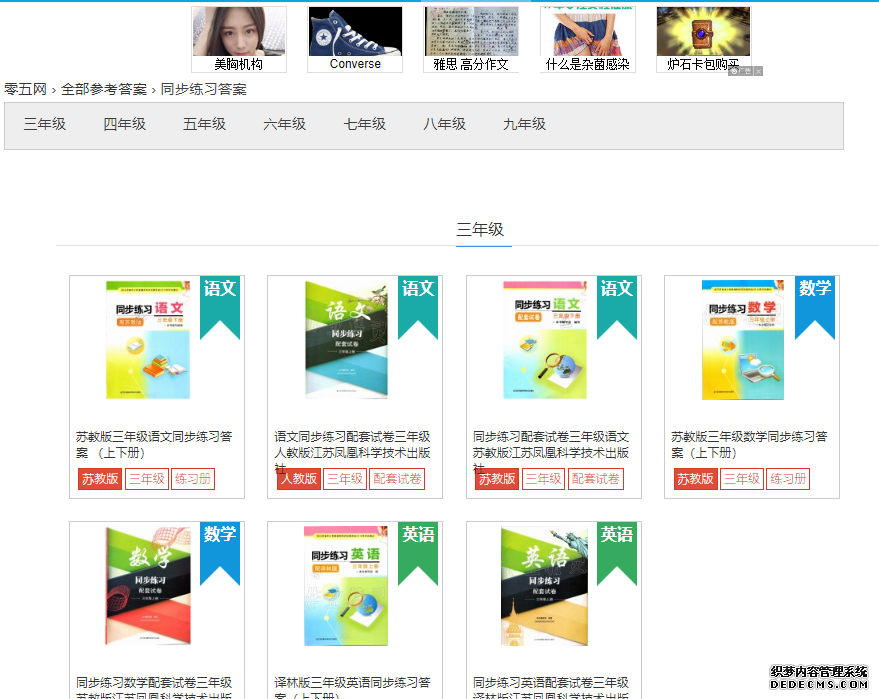Close the ad banner with the X icon

click(758, 71)
